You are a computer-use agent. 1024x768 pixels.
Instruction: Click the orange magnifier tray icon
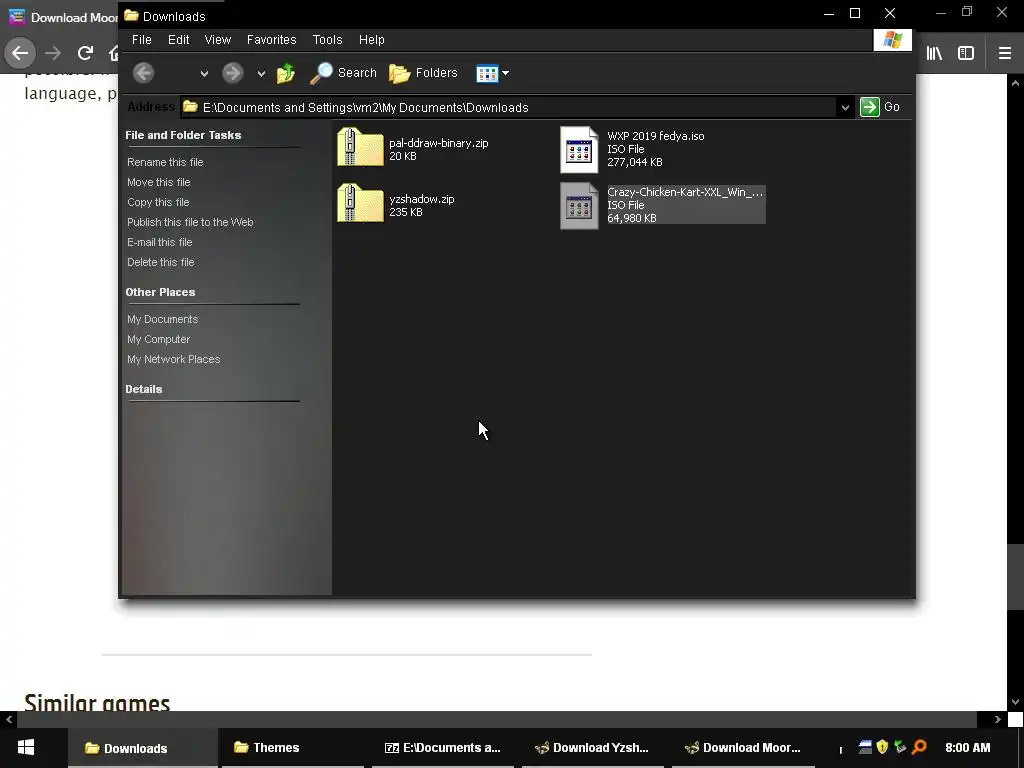919,746
